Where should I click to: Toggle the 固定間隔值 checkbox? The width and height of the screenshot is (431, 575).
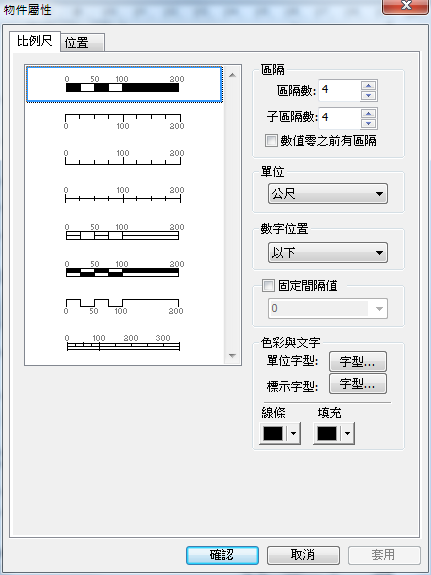[268, 285]
